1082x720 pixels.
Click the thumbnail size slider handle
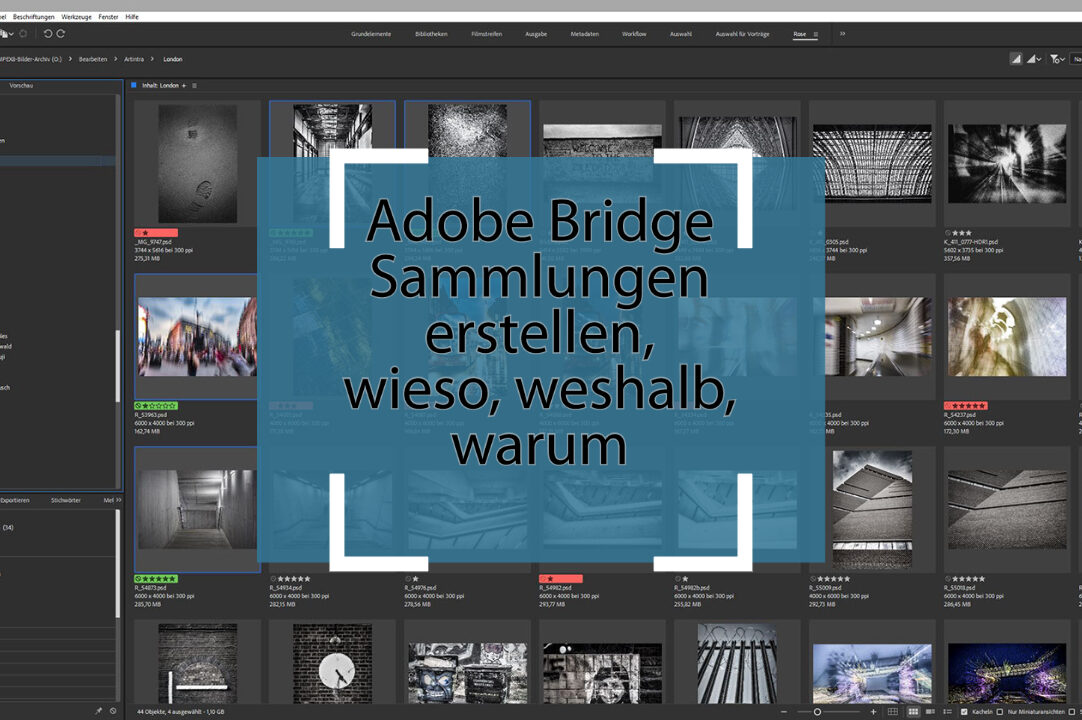coord(817,712)
